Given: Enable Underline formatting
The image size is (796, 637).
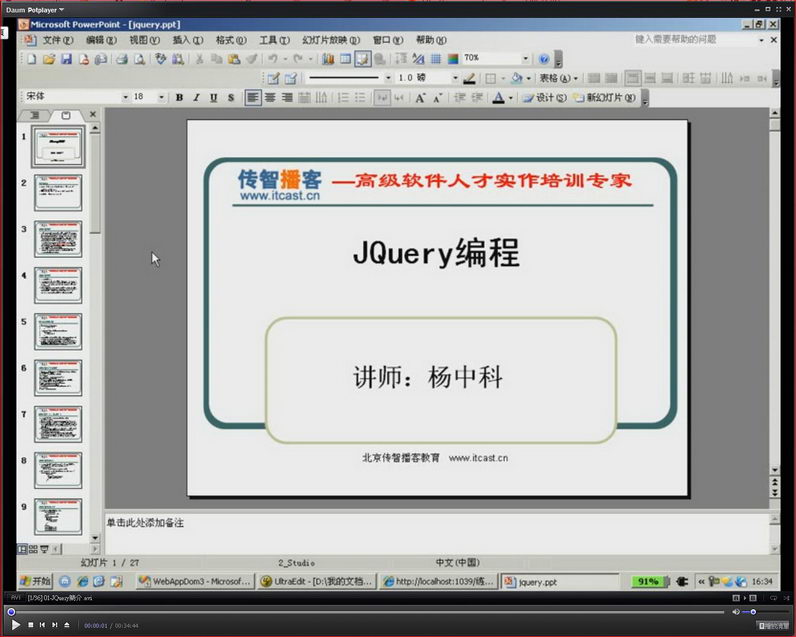Looking at the screenshot, I should coord(213,98).
